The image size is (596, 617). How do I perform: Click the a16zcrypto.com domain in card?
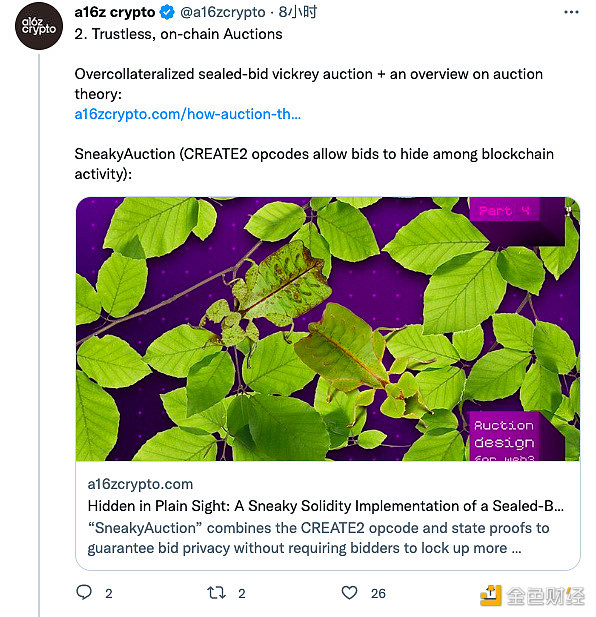tap(140, 484)
